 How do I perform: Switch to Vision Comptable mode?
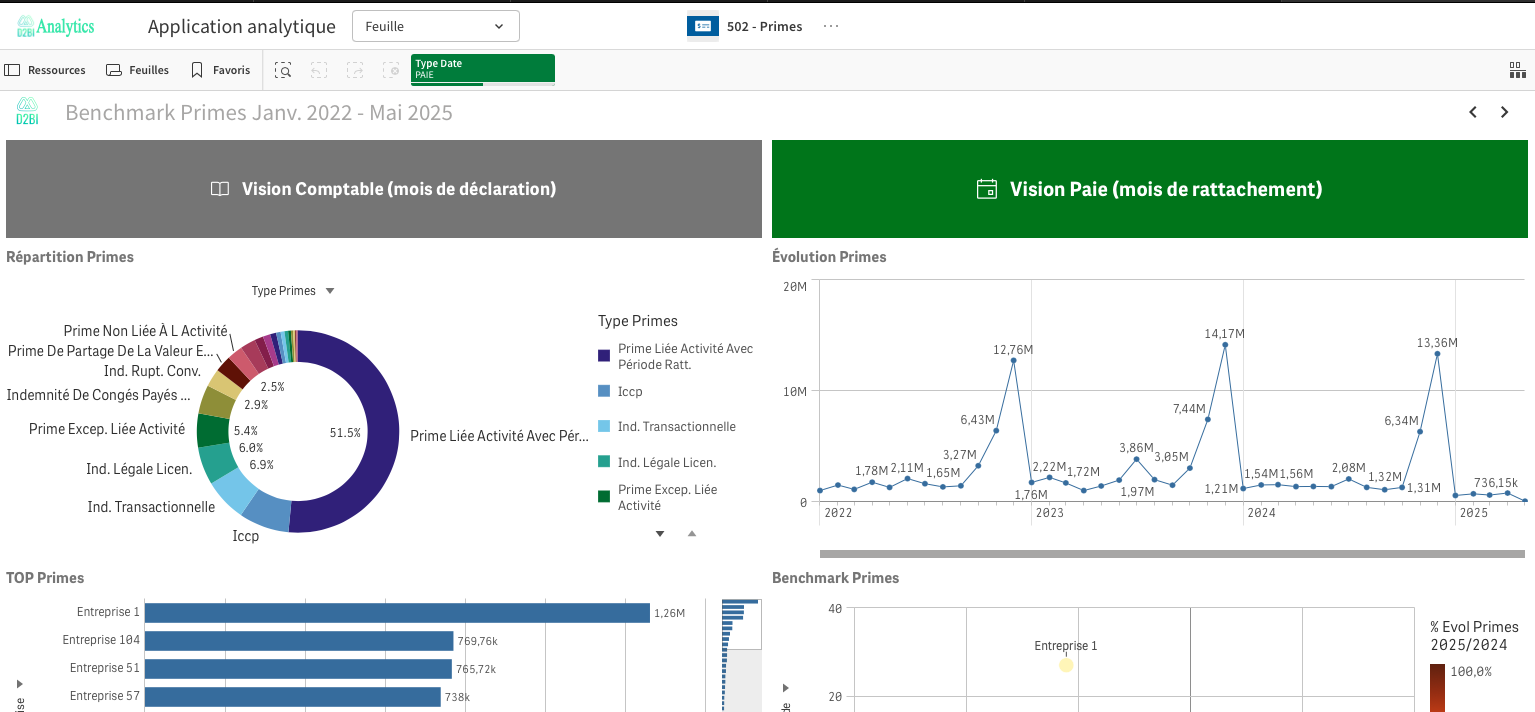pyautogui.click(x=383, y=189)
